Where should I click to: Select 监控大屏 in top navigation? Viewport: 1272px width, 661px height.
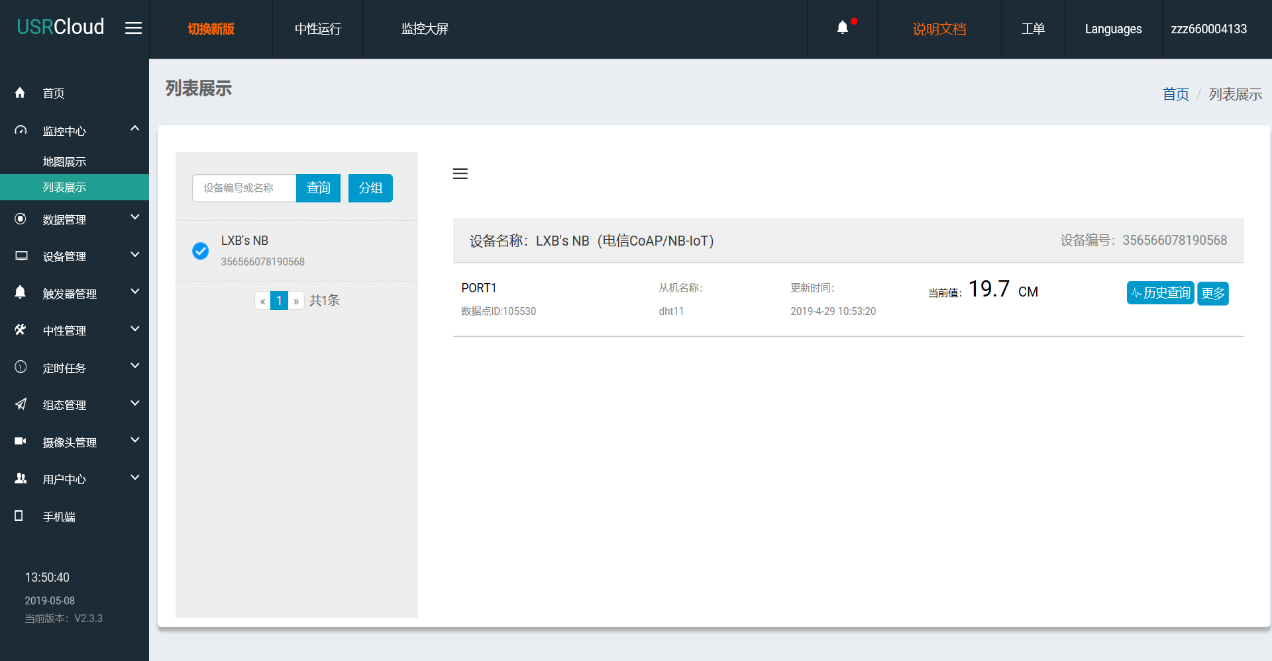coord(424,29)
